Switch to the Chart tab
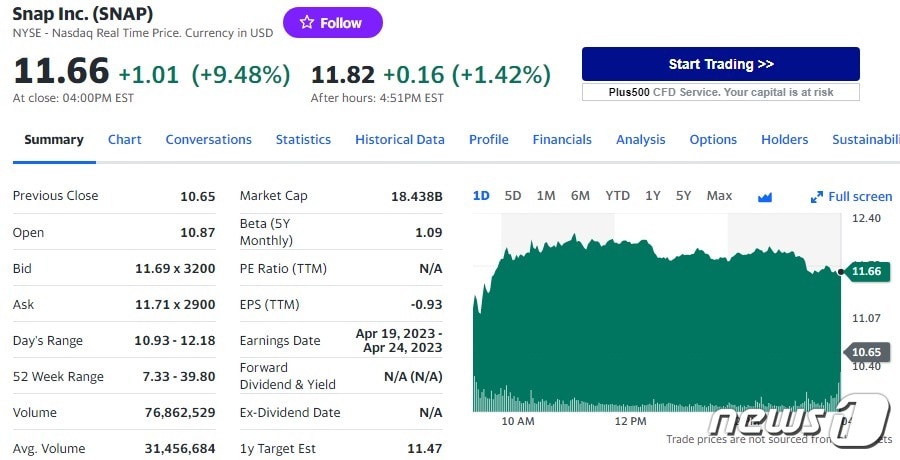The height and width of the screenshot is (460, 900). click(x=124, y=140)
